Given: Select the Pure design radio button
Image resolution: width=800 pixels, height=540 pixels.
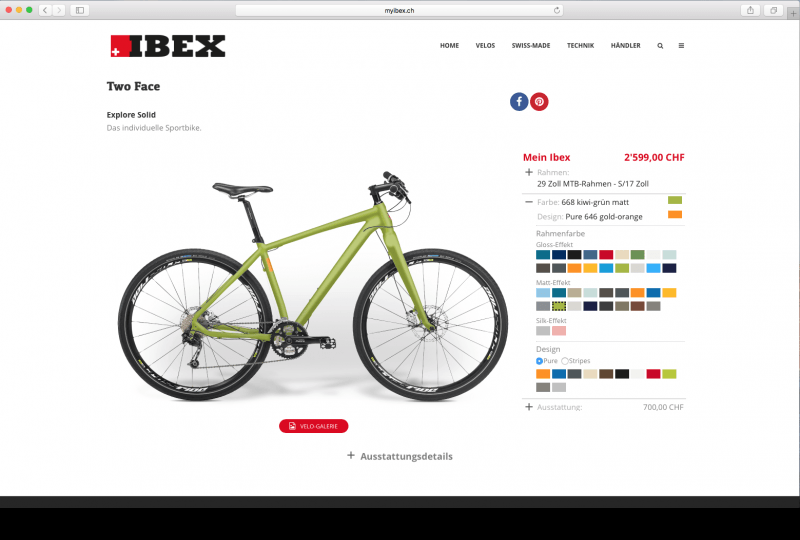Looking at the screenshot, I should click(x=539, y=361).
